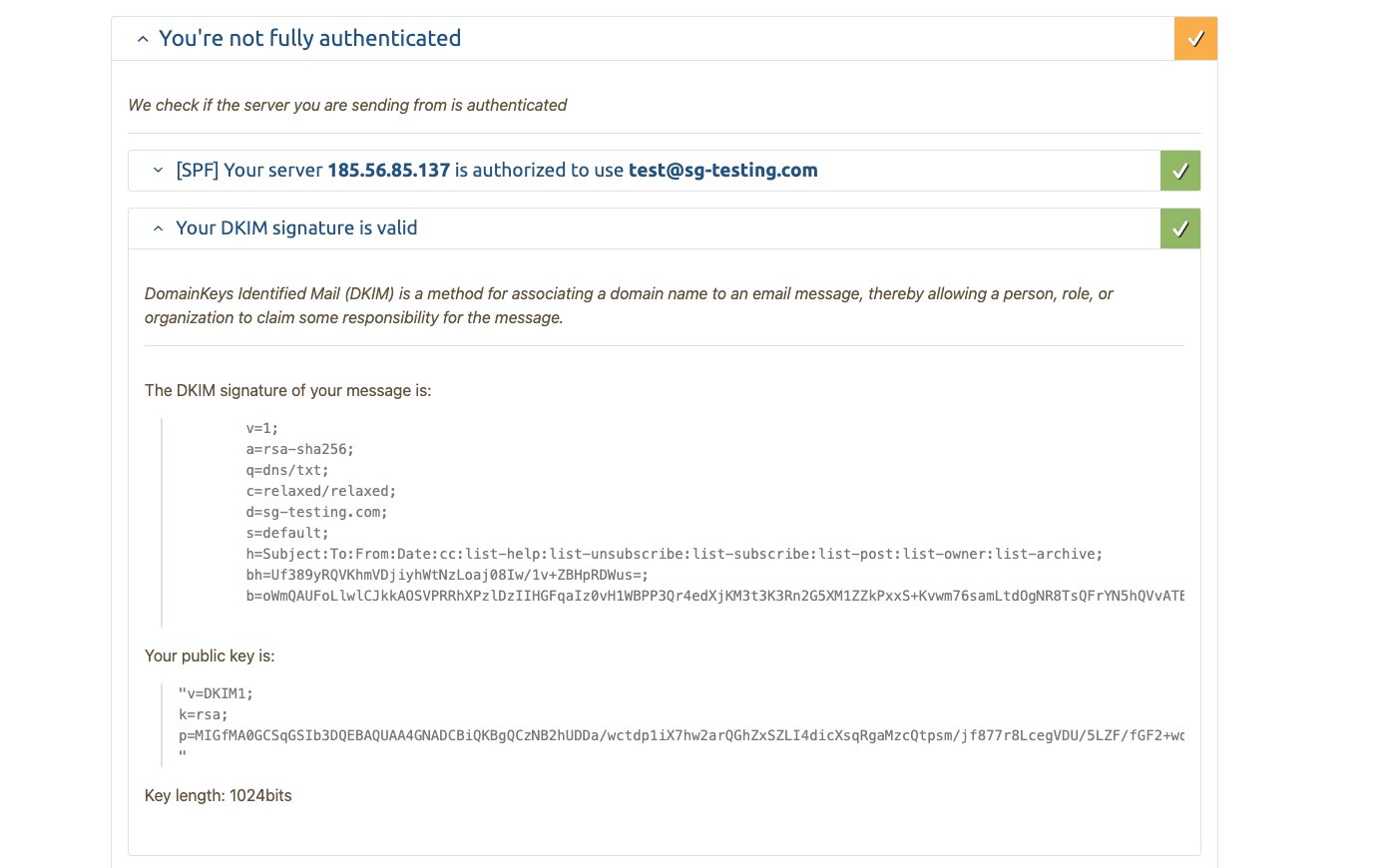
Task: Click "Your DKIM signature is valid" heading
Action: click(296, 228)
